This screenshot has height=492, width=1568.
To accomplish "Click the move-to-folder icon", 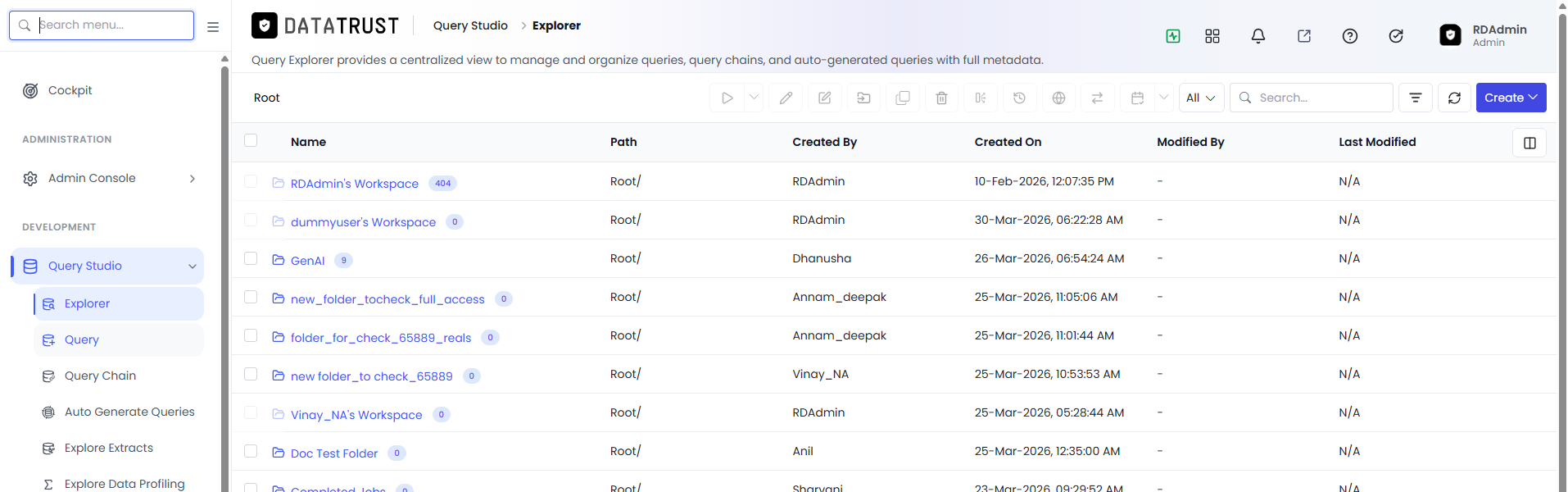I will point(863,98).
